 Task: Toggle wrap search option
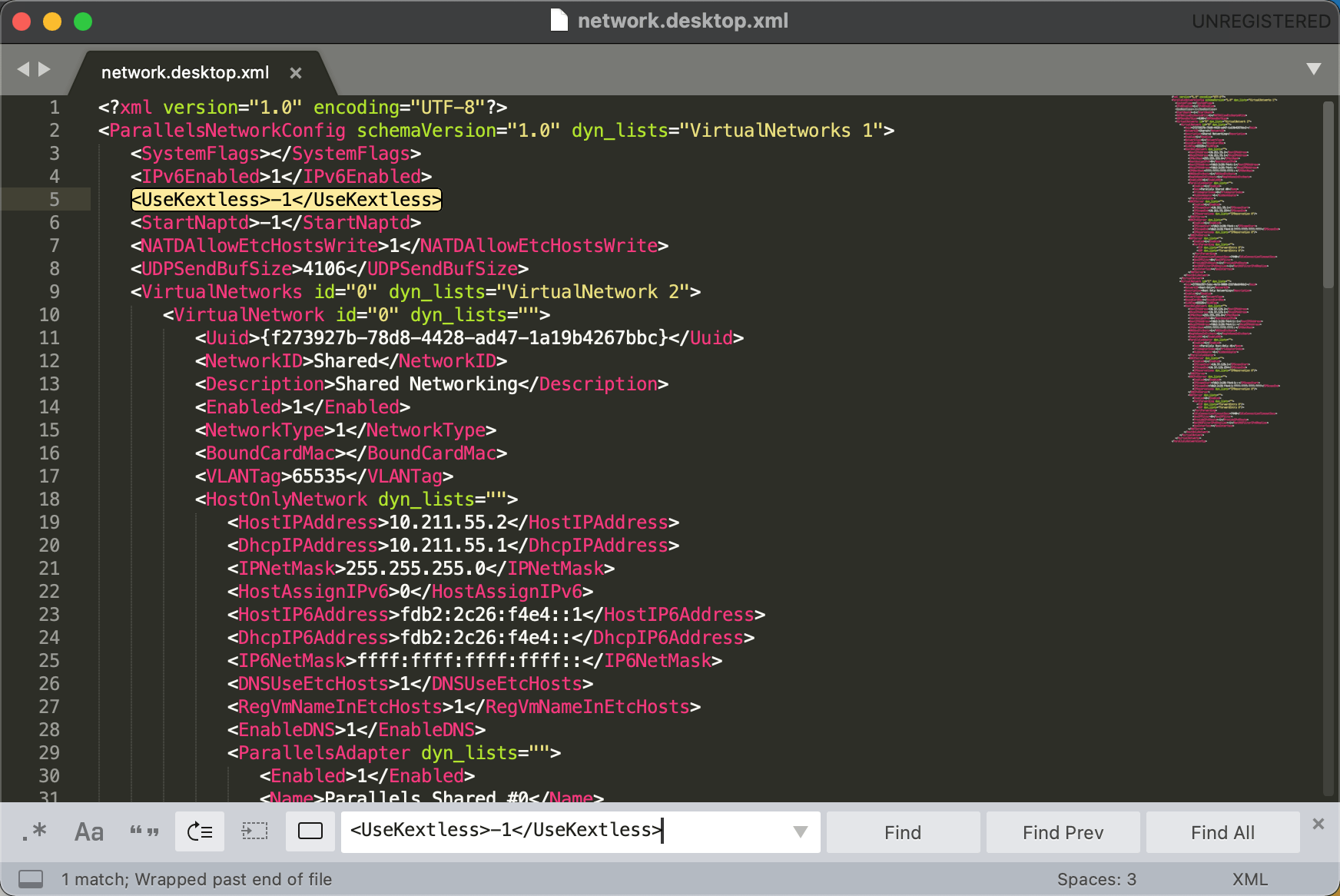click(200, 831)
